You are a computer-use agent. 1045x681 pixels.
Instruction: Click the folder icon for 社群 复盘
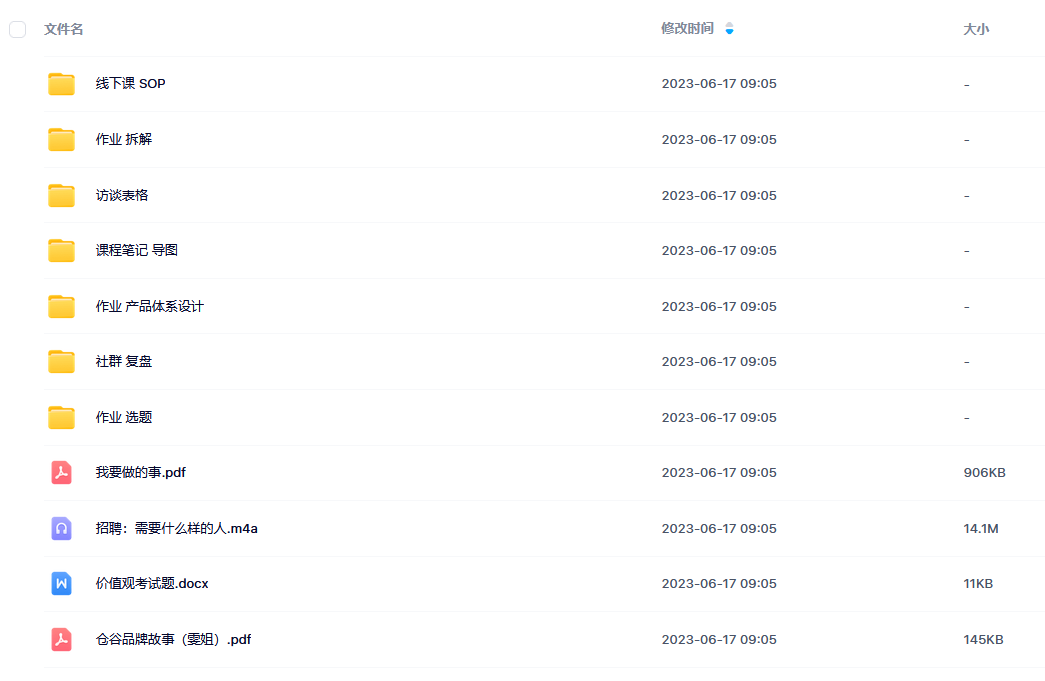[61, 362]
